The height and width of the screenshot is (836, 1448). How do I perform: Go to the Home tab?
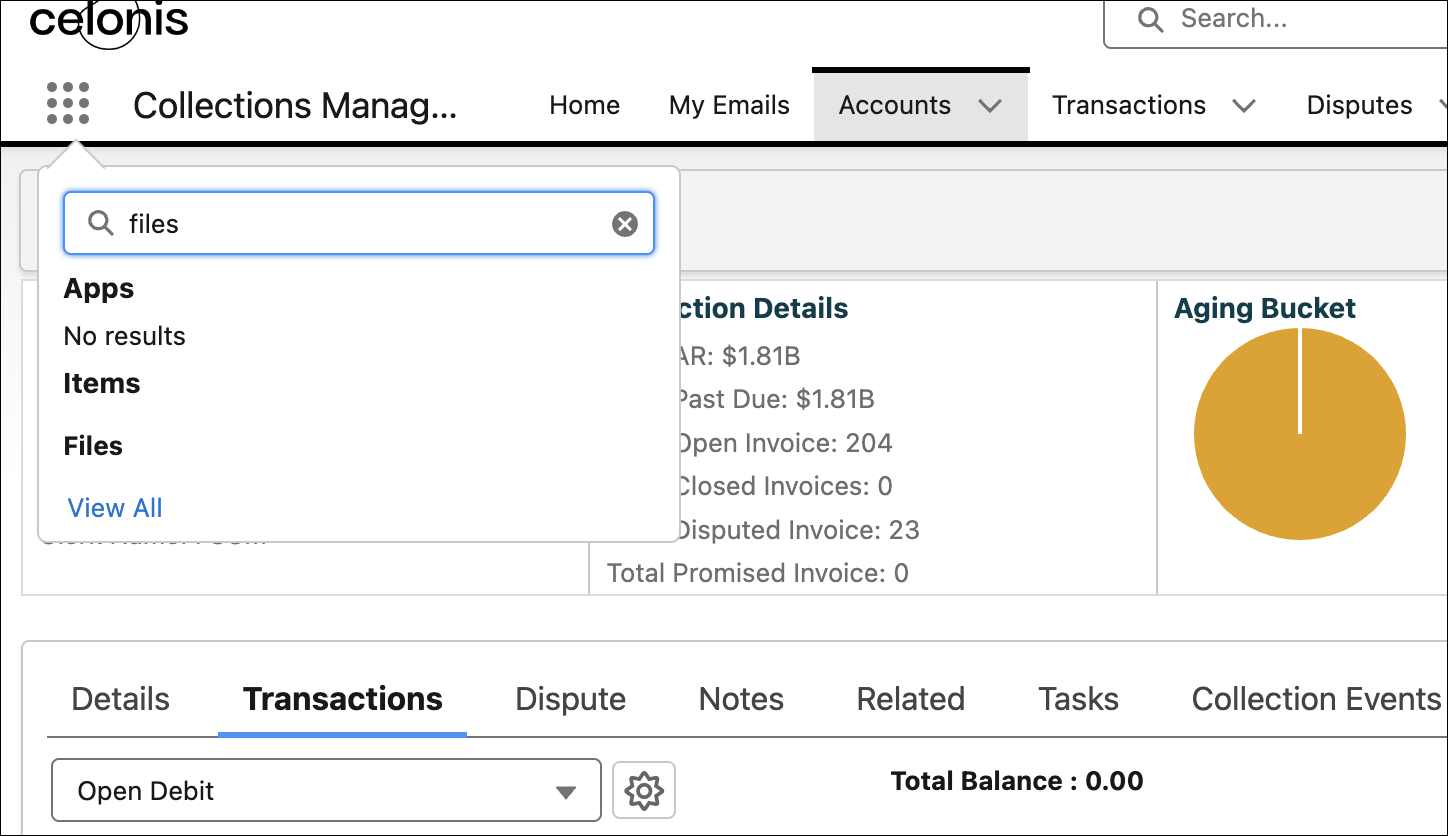coord(585,105)
